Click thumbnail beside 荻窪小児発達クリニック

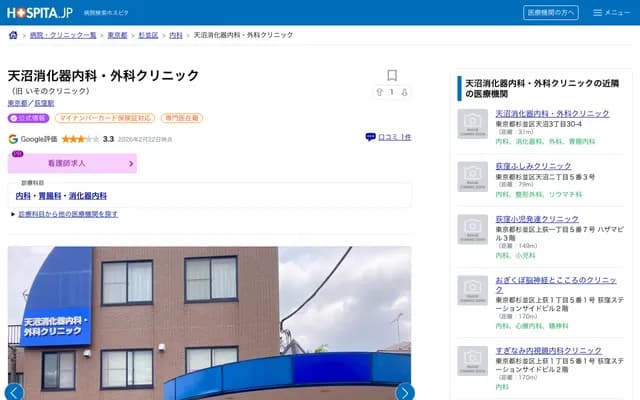pos(473,229)
